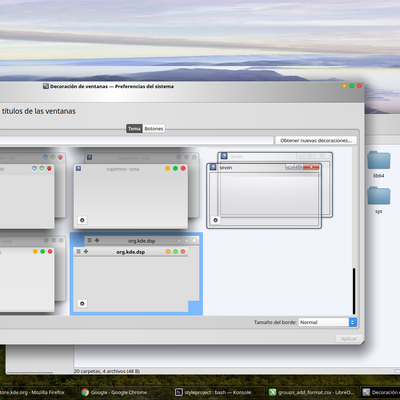This screenshot has height=400, width=400.
Task: Click the pin icon in org.kde.dsp preview
Action: pos(86,251)
